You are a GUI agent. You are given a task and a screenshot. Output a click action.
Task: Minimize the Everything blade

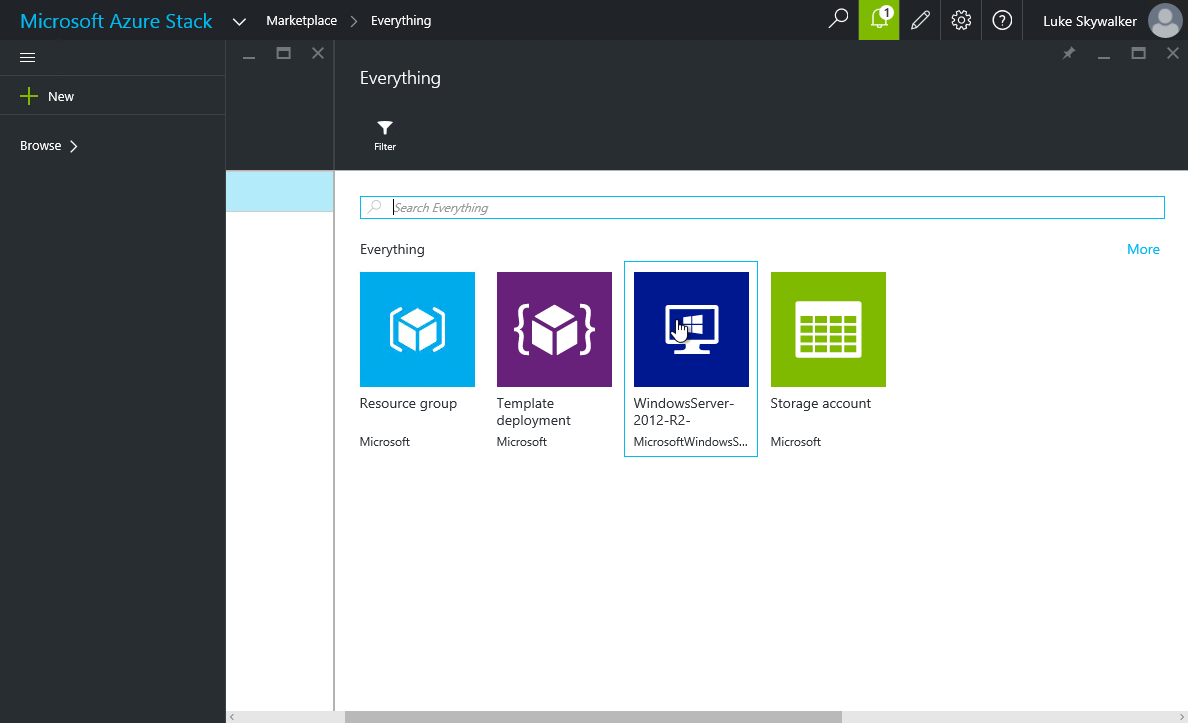click(x=1104, y=57)
